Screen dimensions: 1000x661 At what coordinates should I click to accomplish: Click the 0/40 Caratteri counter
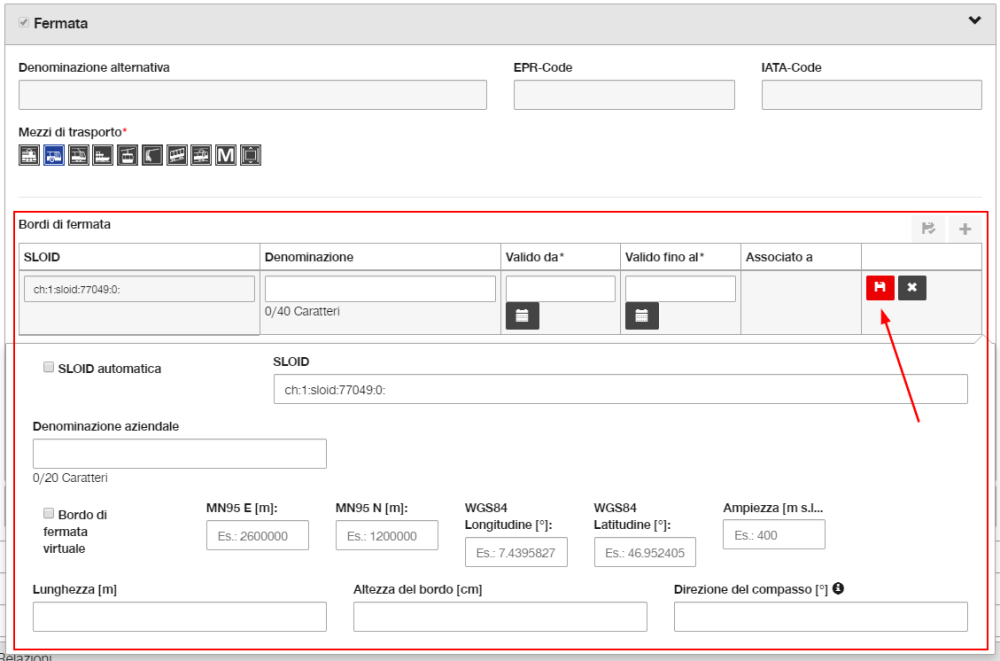(x=302, y=311)
